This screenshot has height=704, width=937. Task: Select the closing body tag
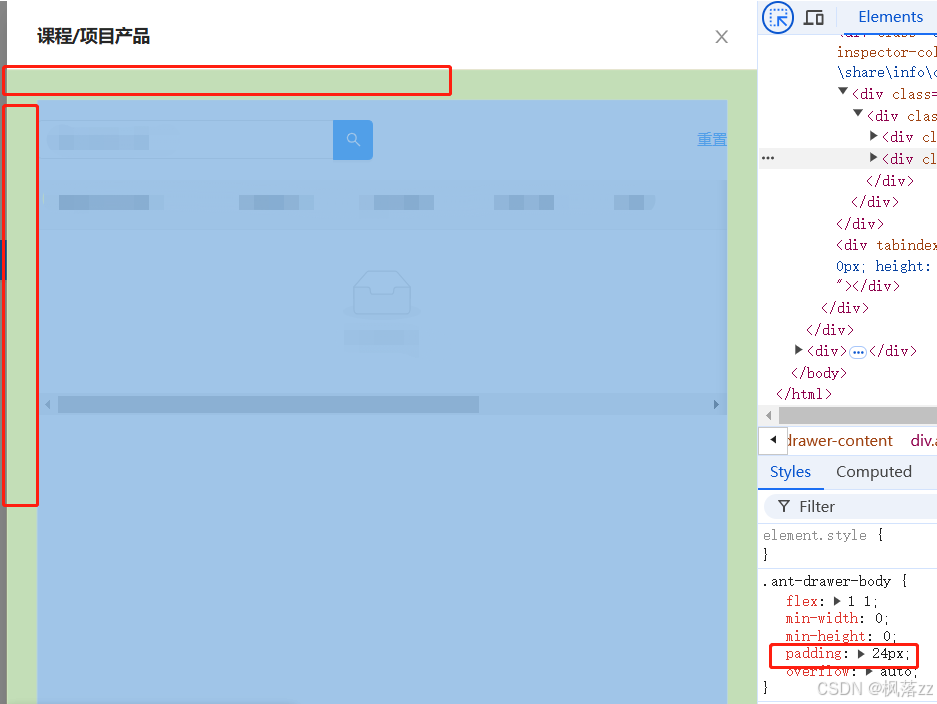click(x=819, y=373)
